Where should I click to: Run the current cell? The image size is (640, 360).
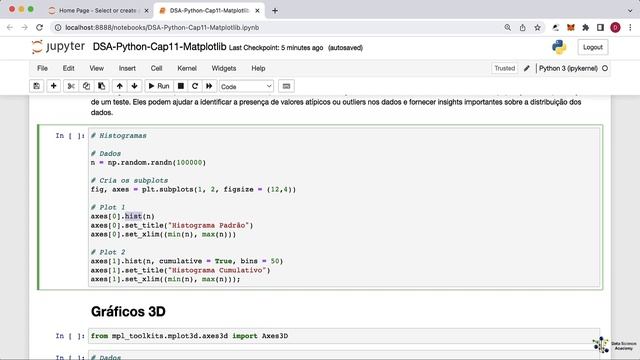159,86
